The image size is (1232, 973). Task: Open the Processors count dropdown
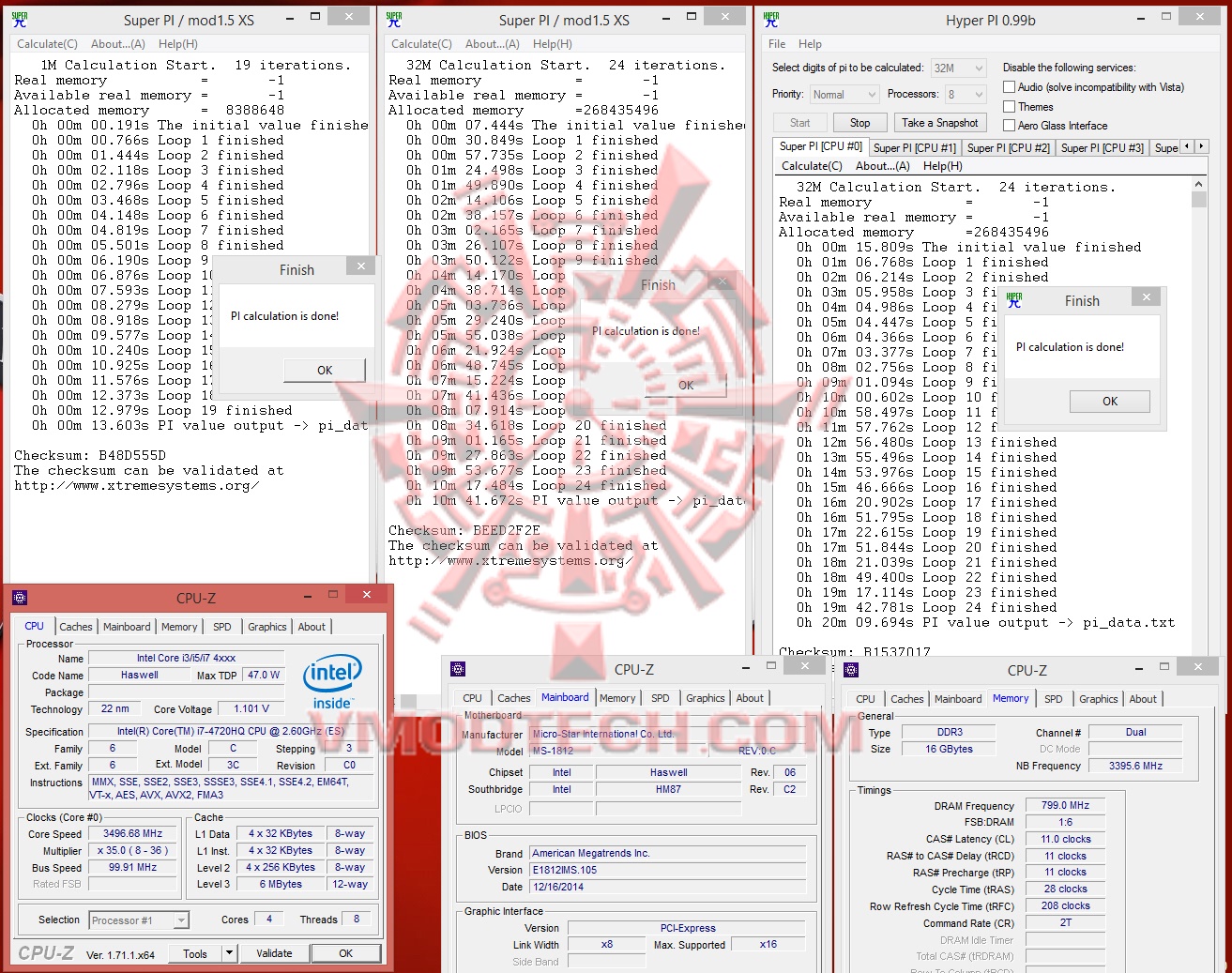965,94
